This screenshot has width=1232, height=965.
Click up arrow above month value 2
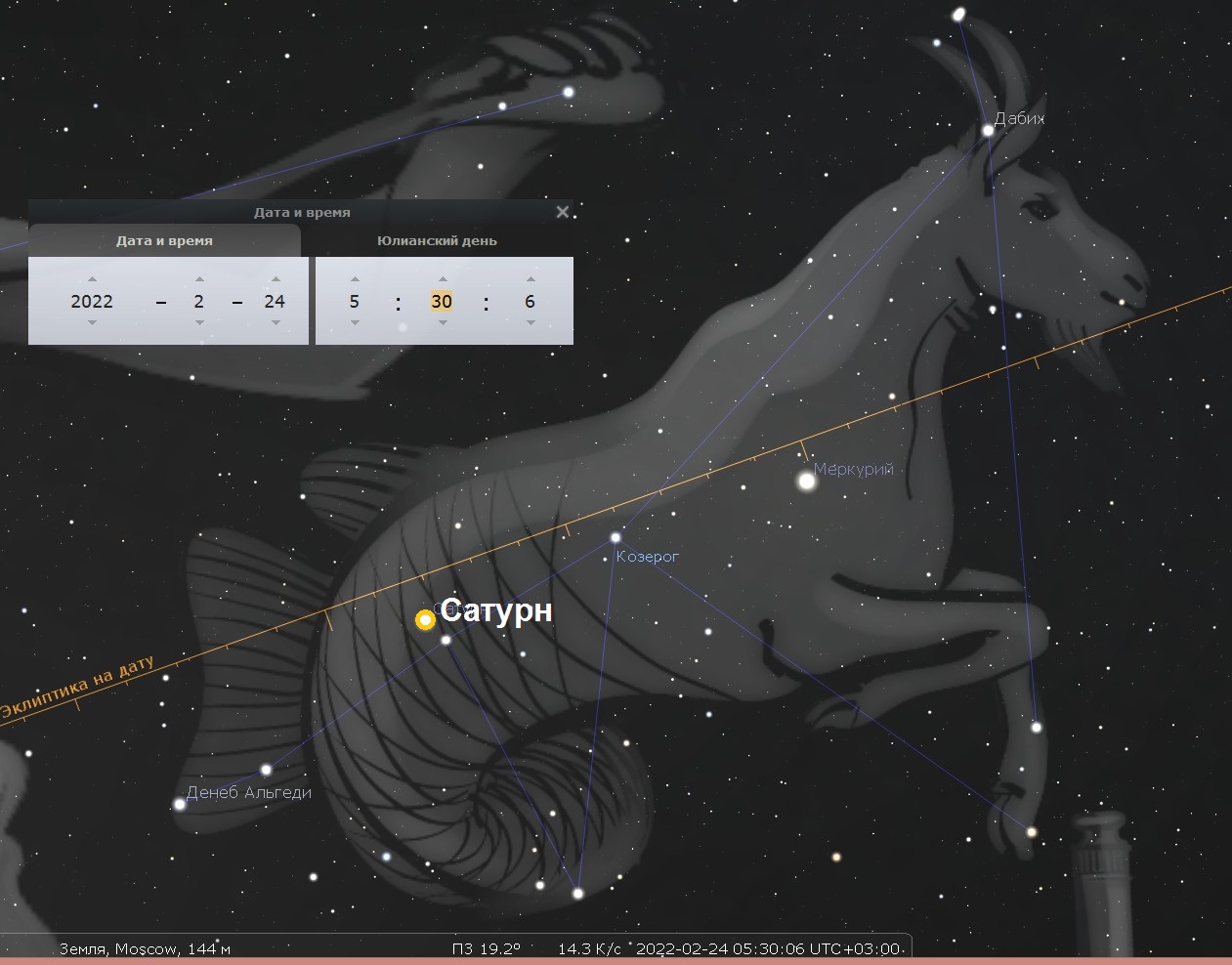click(199, 279)
